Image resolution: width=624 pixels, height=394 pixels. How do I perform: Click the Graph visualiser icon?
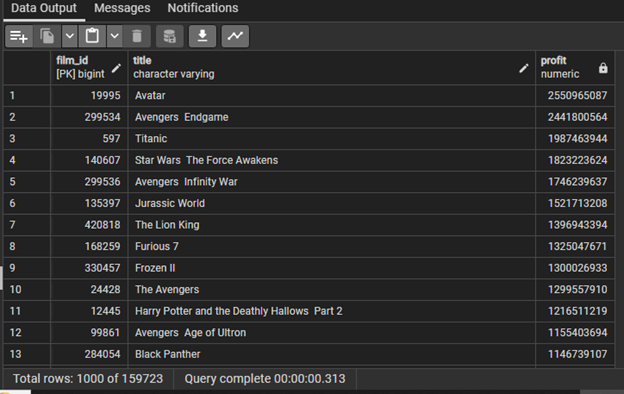pos(235,36)
